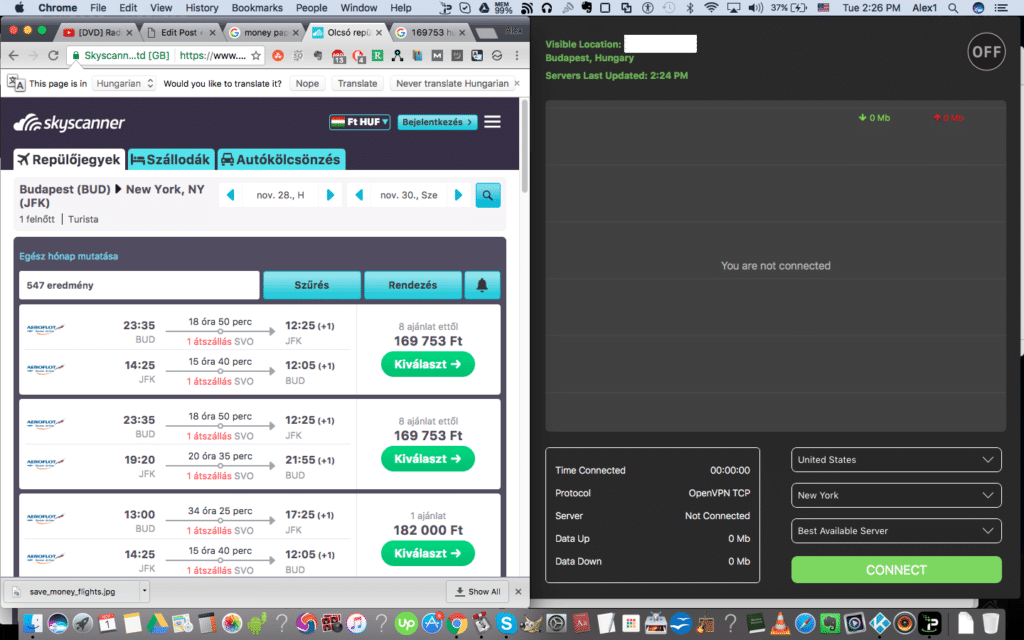Open the Skyscanner hamburger menu
The width and height of the screenshot is (1024, 640).
(x=492, y=122)
